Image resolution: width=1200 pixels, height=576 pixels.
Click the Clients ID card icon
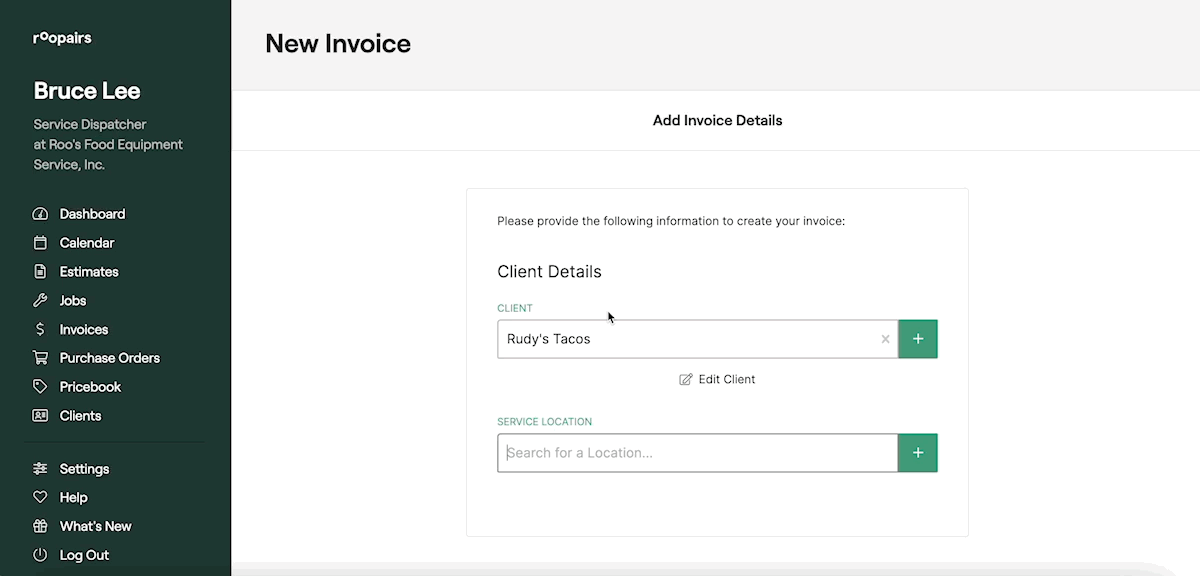pyautogui.click(x=40, y=416)
